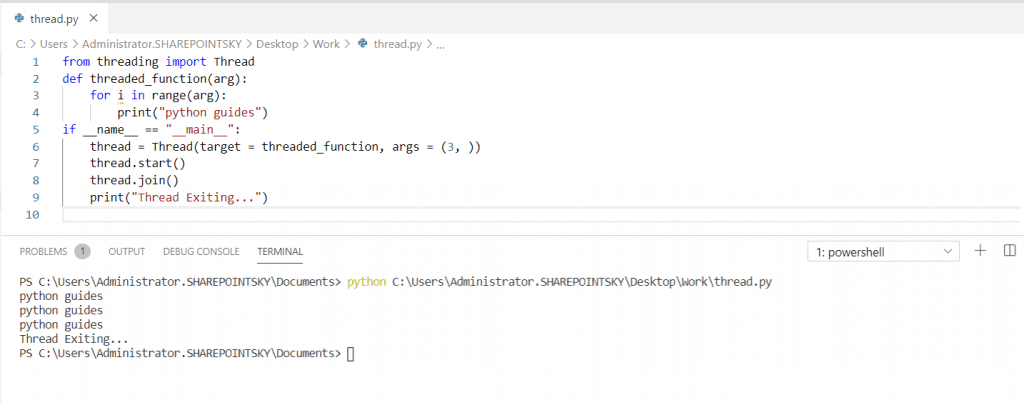The height and width of the screenshot is (405, 1024).
Task: Click the Python icon in the breadcrumb path
Action: (x=364, y=44)
